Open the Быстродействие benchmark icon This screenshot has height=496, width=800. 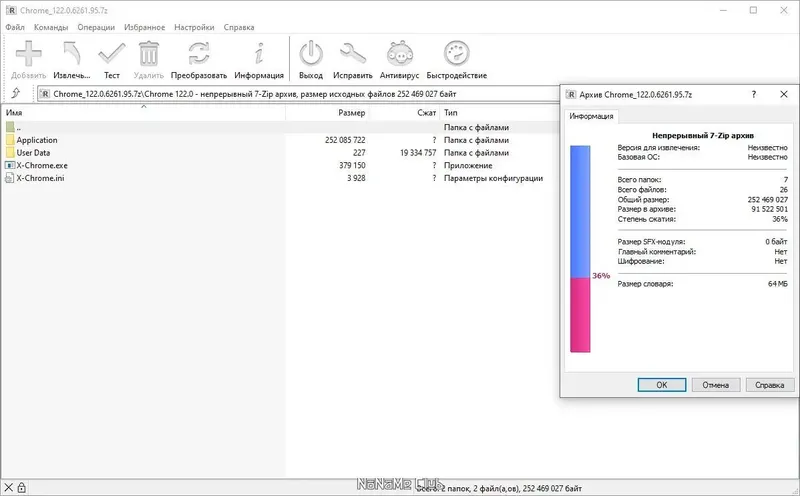pyautogui.click(x=456, y=54)
